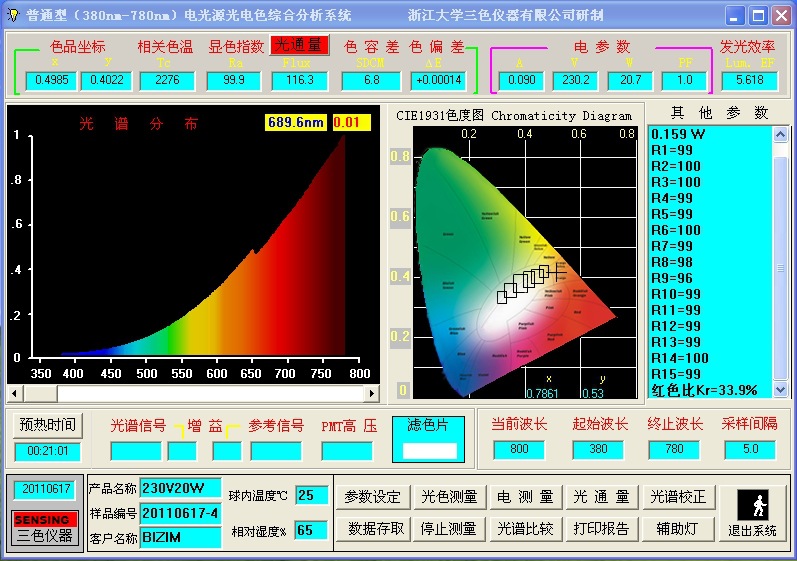This screenshot has height=561, width=797.
Task: Select 红色比Kr=33.9% in the list
Action: click(x=711, y=390)
